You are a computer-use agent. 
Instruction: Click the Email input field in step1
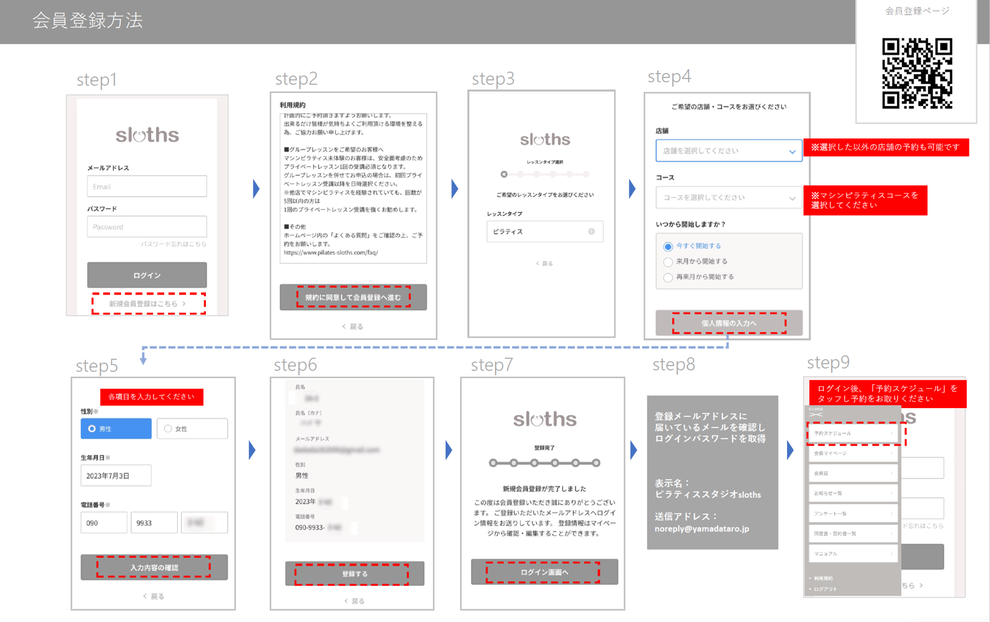click(x=146, y=186)
